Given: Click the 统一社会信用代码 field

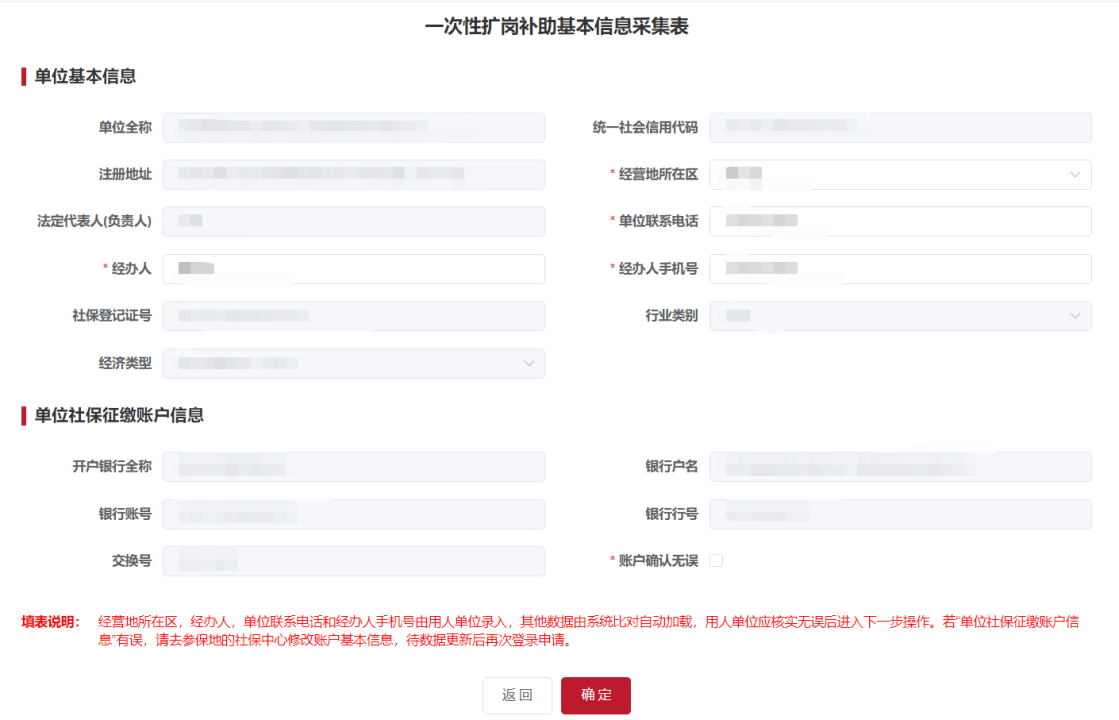Looking at the screenshot, I should (900, 127).
